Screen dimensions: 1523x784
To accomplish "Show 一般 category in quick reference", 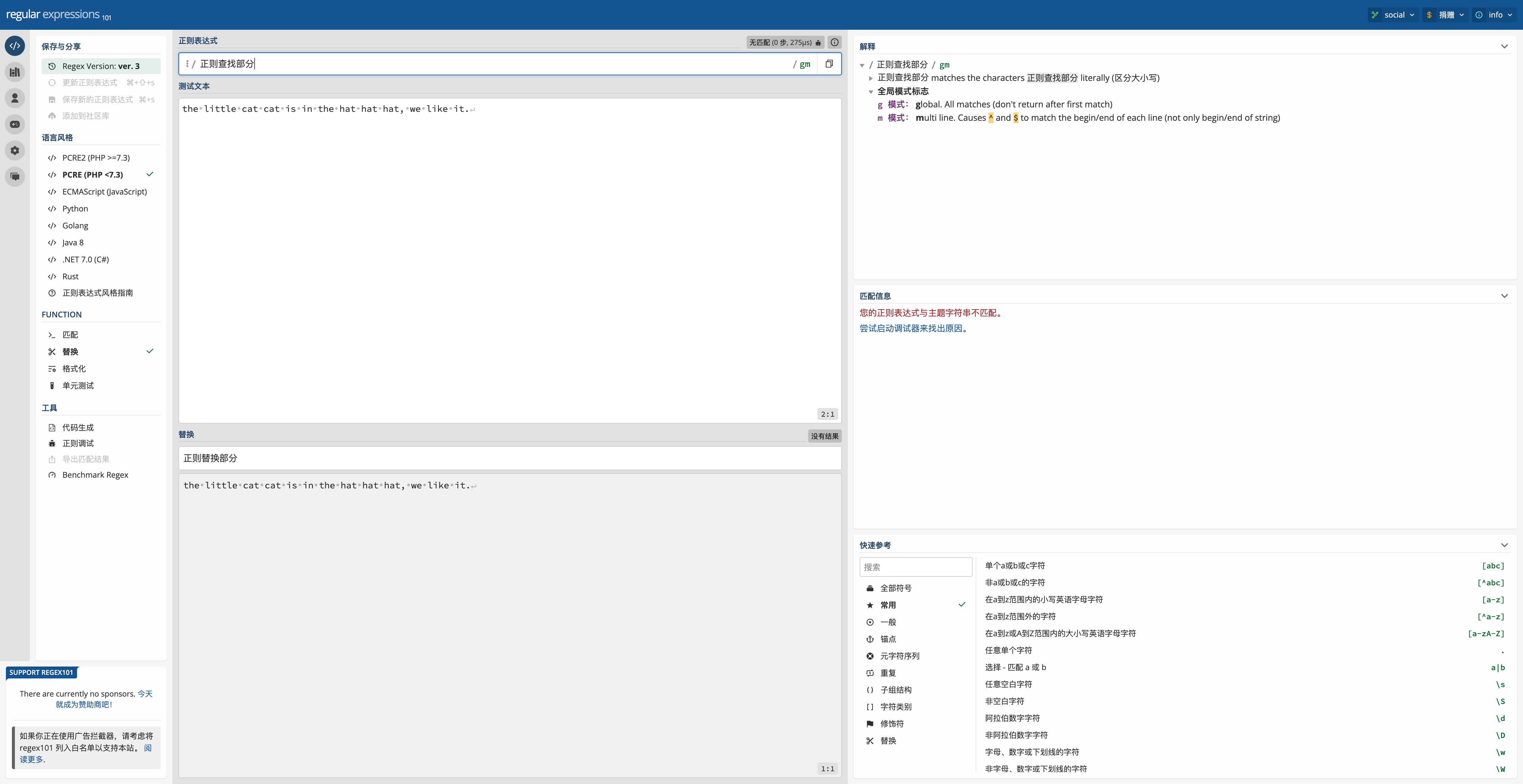I will (x=916, y=622).
